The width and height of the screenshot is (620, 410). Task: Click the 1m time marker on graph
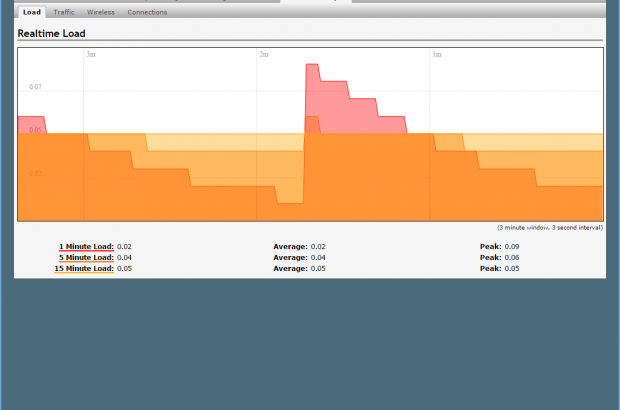point(437,55)
